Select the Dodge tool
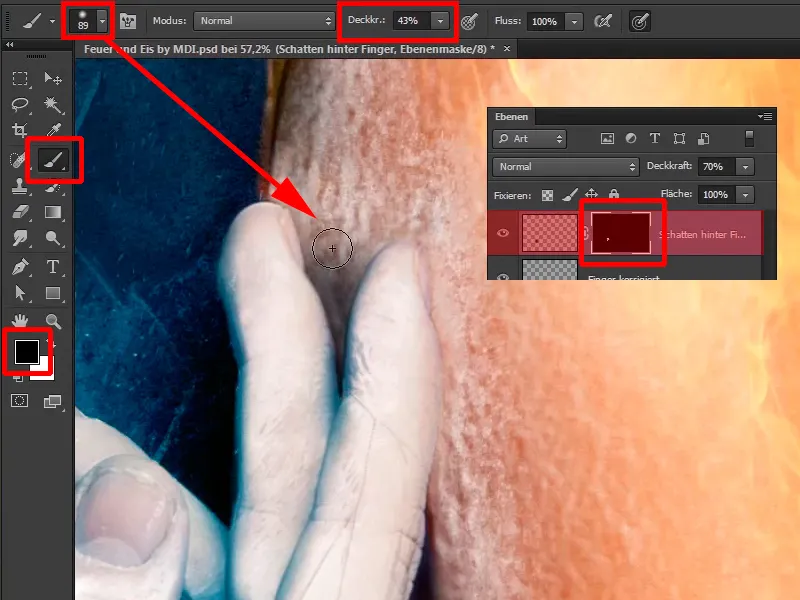800x600 pixels. pyautogui.click(x=53, y=238)
